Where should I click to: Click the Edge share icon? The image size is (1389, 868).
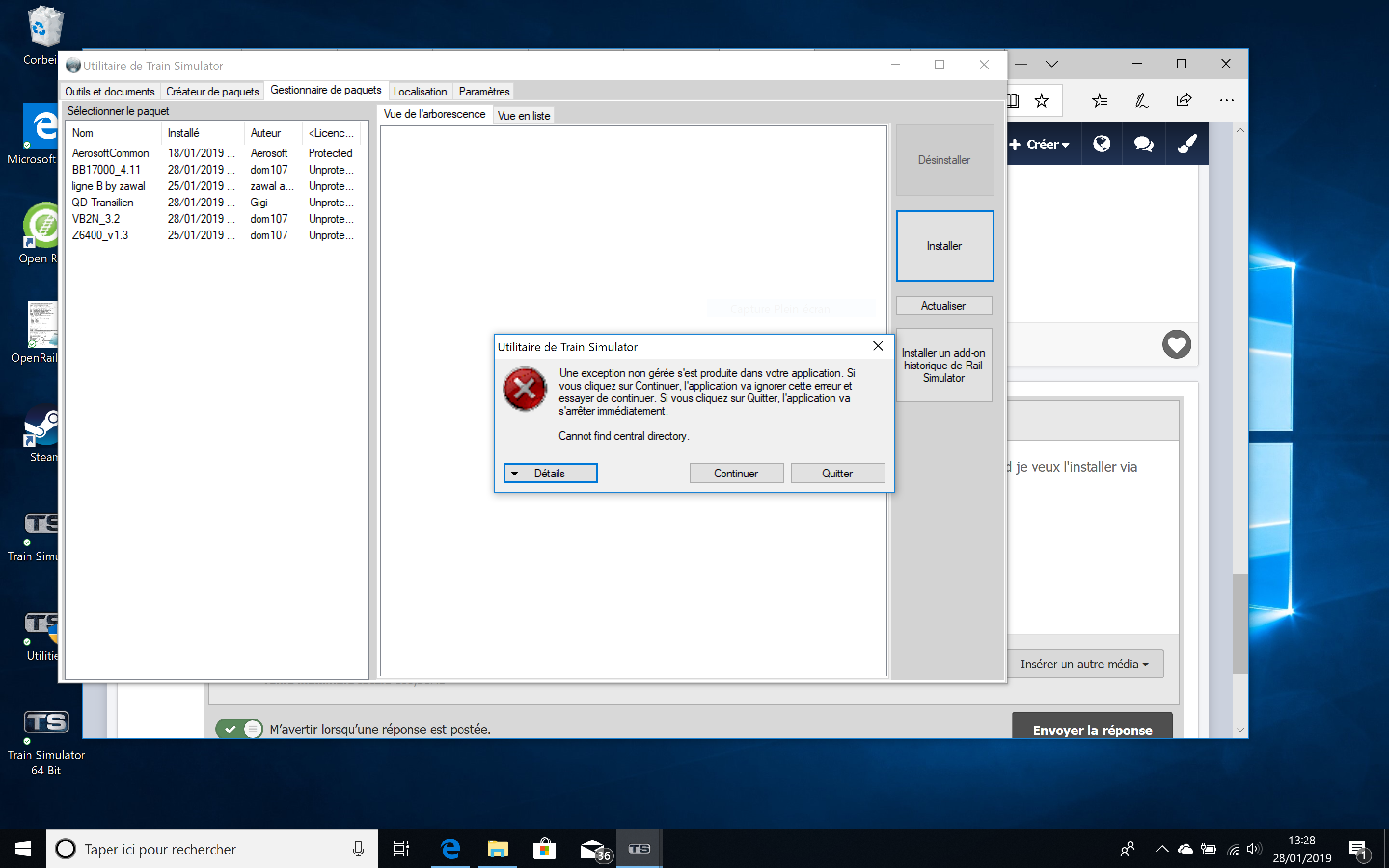click(1184, 100)
